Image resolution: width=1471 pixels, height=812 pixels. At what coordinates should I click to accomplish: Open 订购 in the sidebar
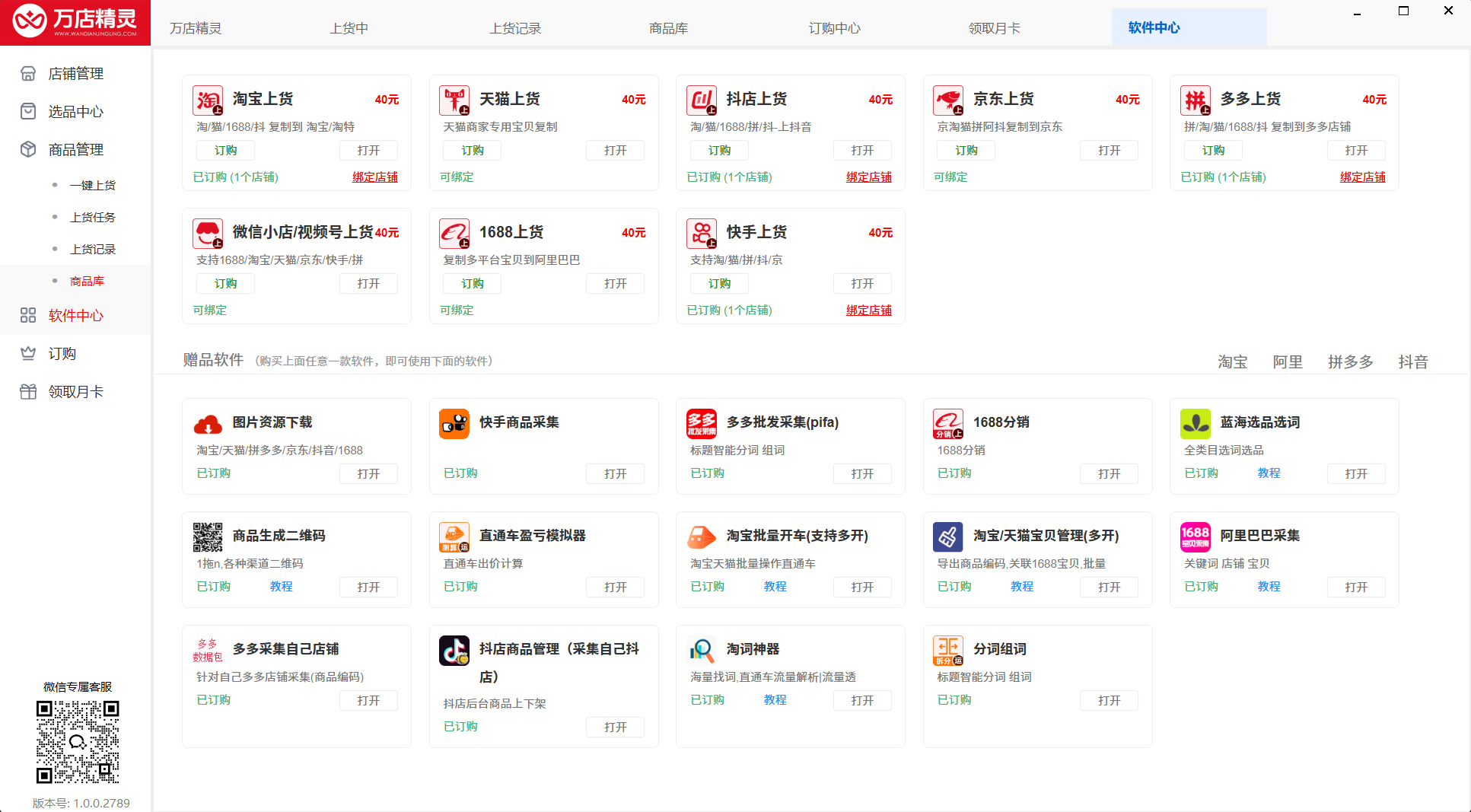click(62, 354)
